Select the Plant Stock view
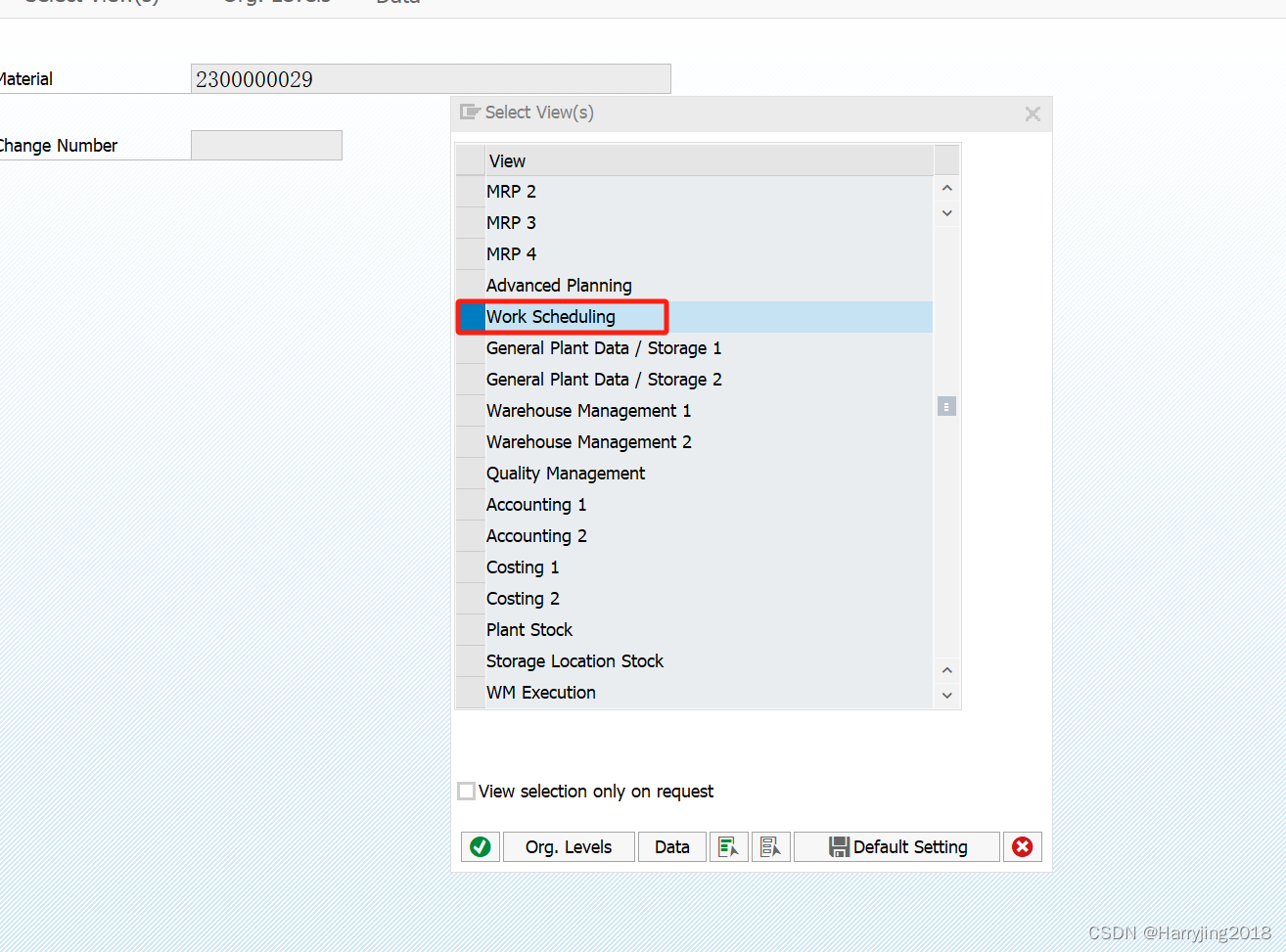The image size is (1286, 952). point(529,630)
